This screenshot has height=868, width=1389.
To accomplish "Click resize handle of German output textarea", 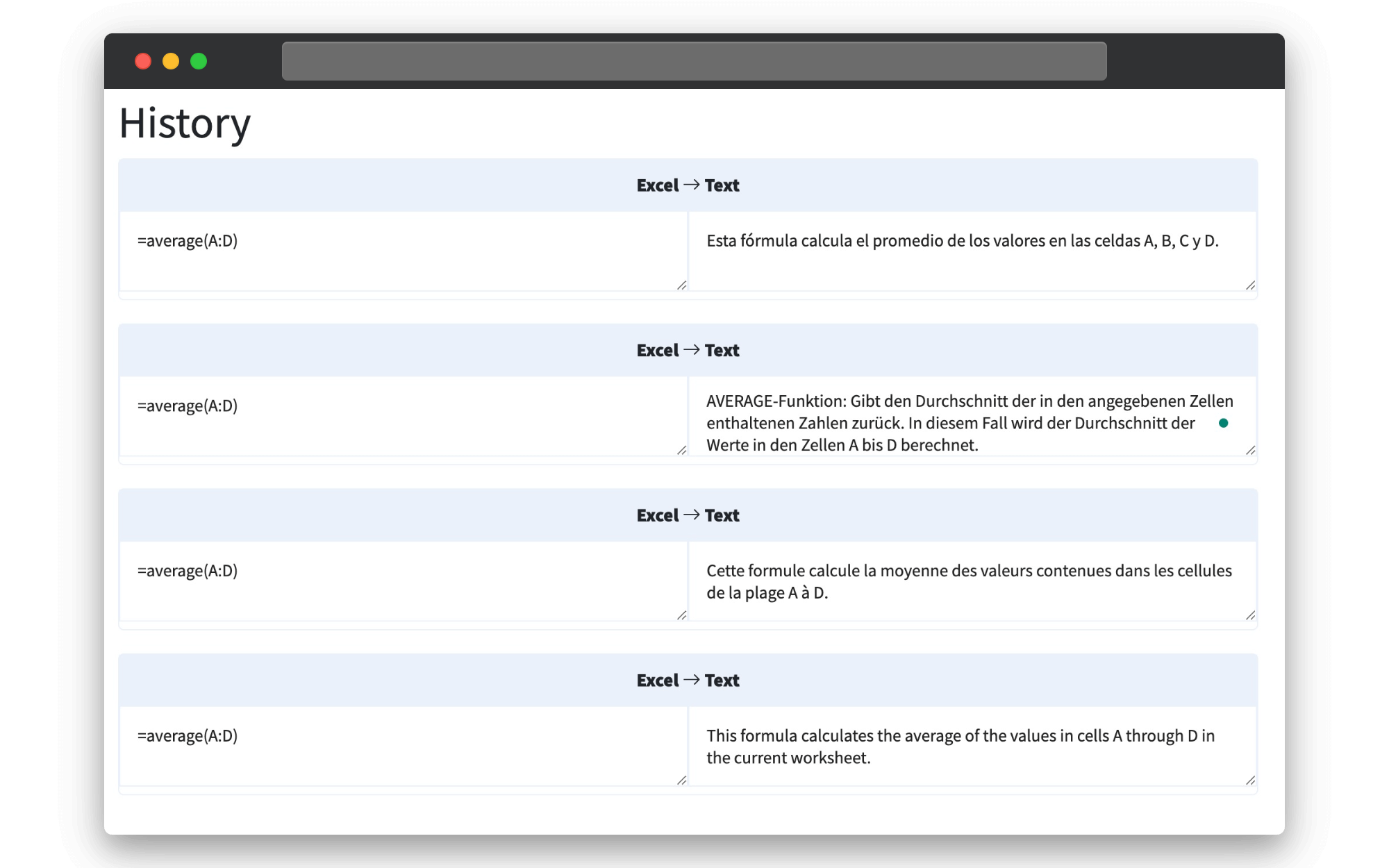I will (1250, 451).
